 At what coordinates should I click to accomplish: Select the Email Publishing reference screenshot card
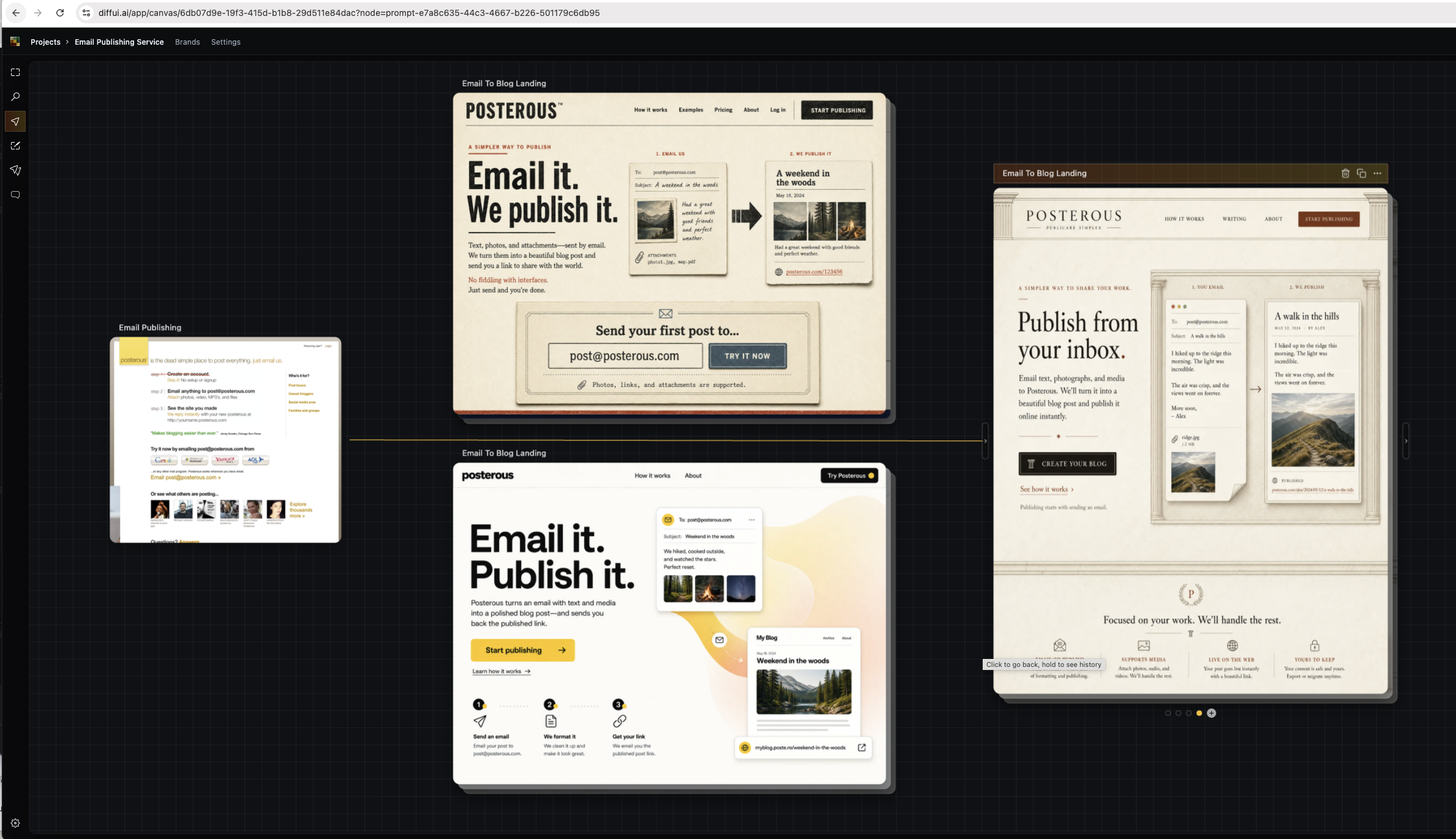click(x=225, y=440)
